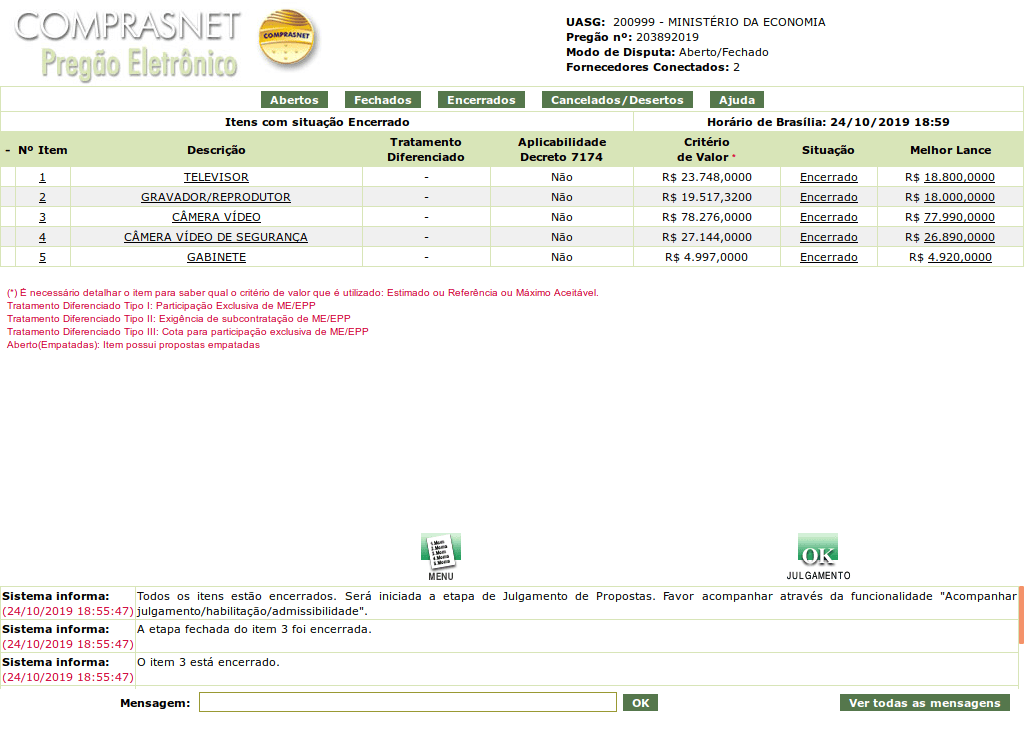Open best bid 18.800,0000 link
Viewport: 1024px width, 733px height.
pyautogui.click(x=959, y=177)
